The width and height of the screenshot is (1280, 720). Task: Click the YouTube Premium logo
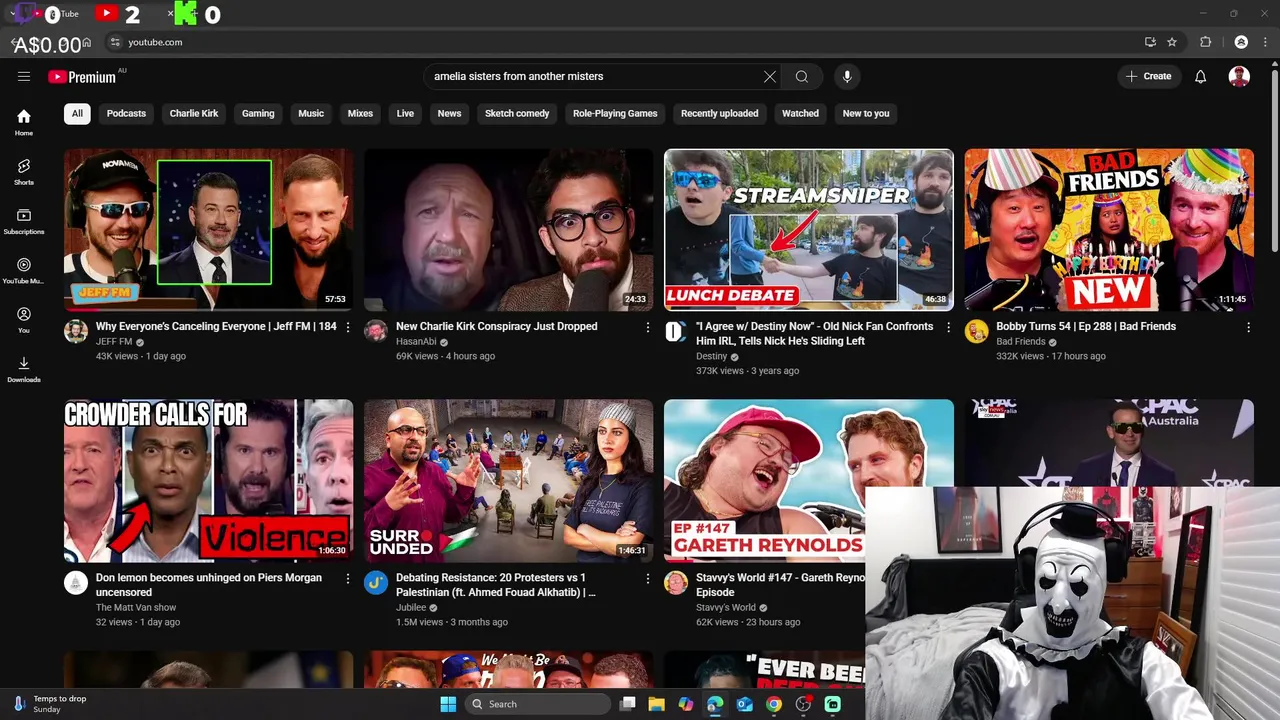(82, 77)
